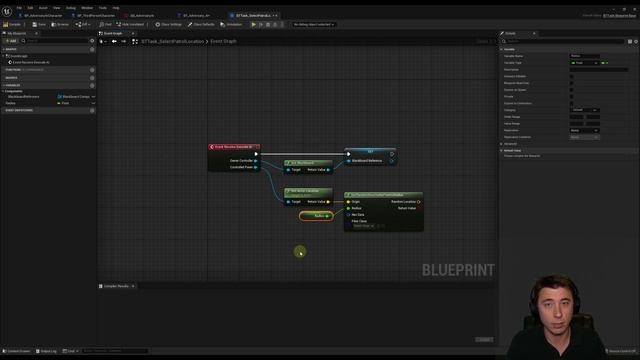This screenshot has width=640, height=360.
Task: Add a new variable with plus icon
Action: [x=92, y=86]
